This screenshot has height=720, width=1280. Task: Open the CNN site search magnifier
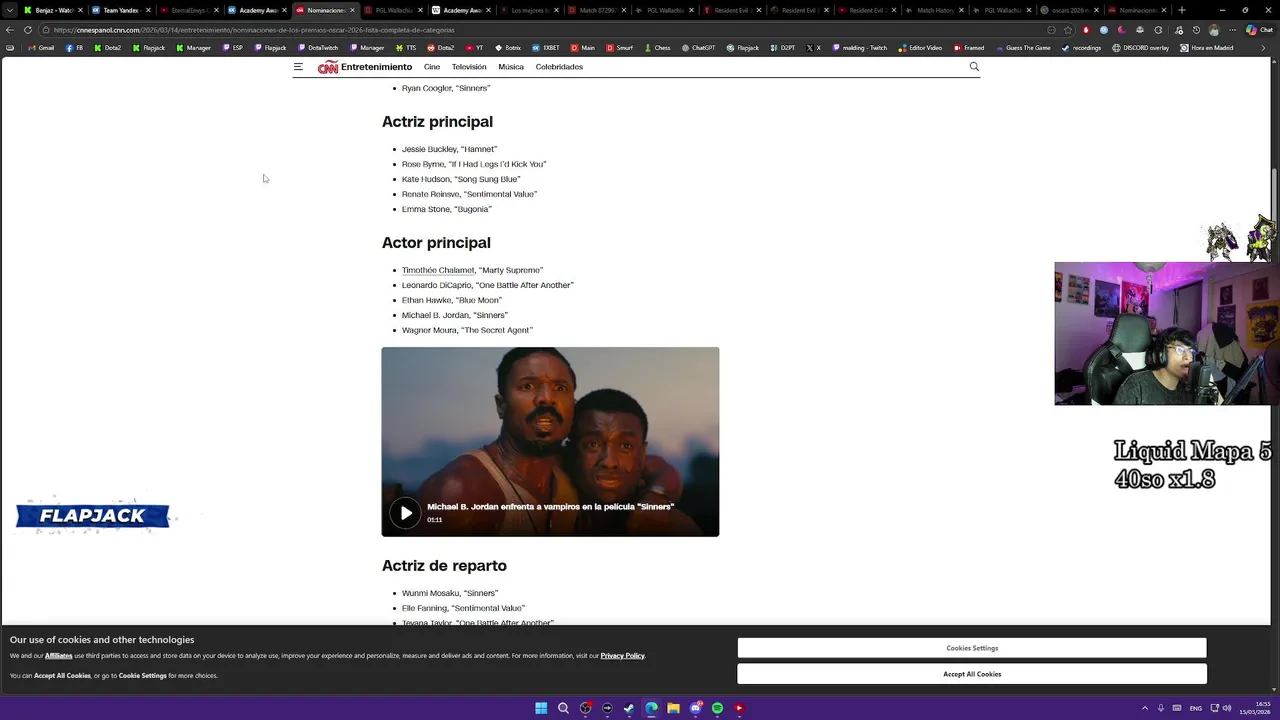[x=974, y=67]
